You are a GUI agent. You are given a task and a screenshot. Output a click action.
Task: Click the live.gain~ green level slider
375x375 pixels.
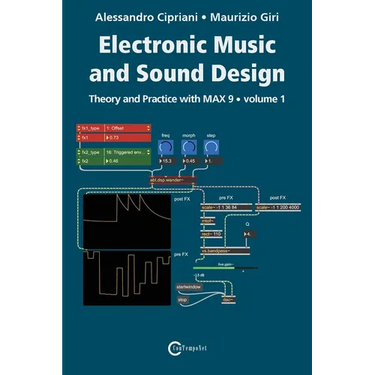(x=225, y=268)
